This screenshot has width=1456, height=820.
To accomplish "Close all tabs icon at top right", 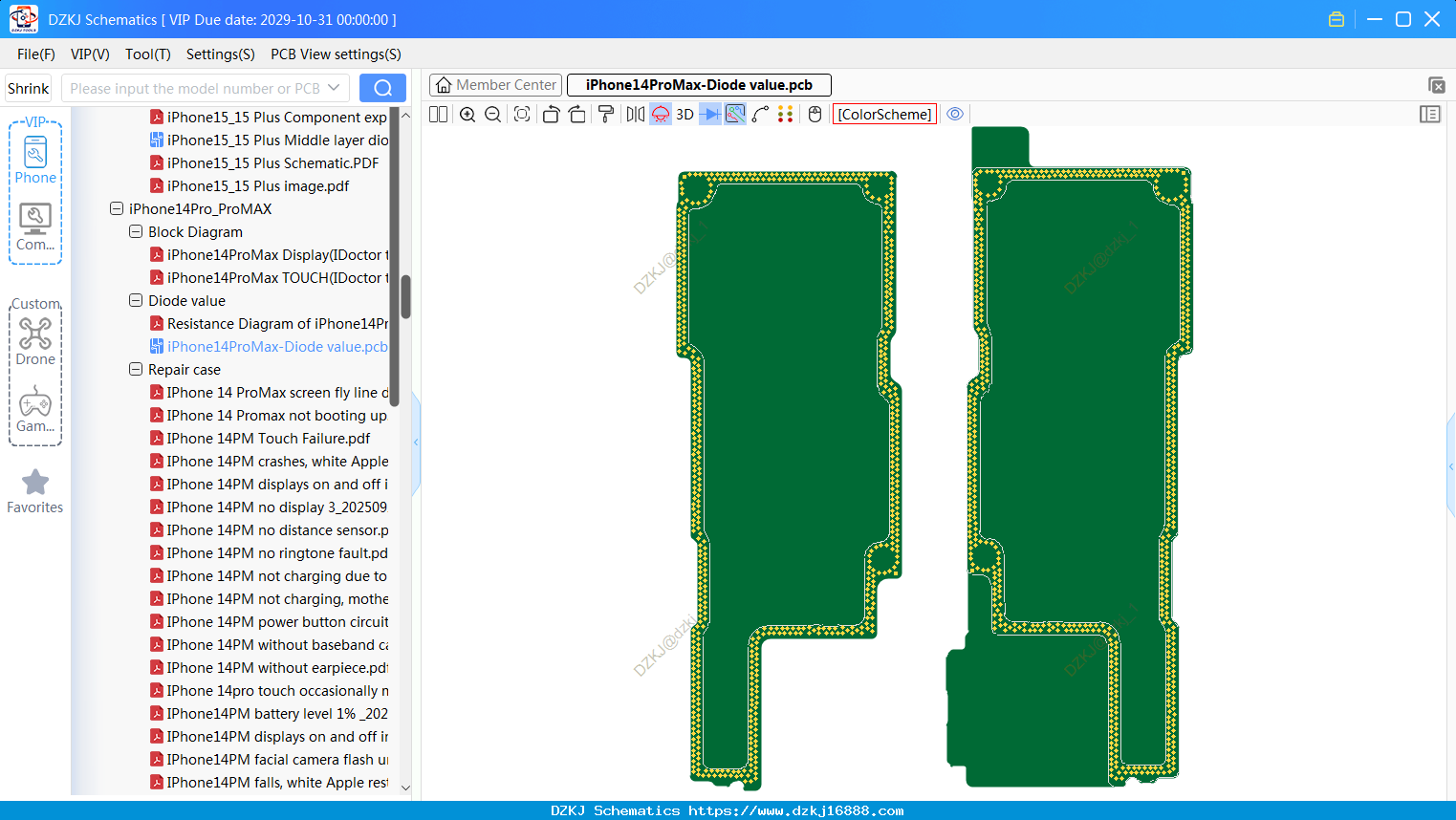I will [x=1436, y=85].
